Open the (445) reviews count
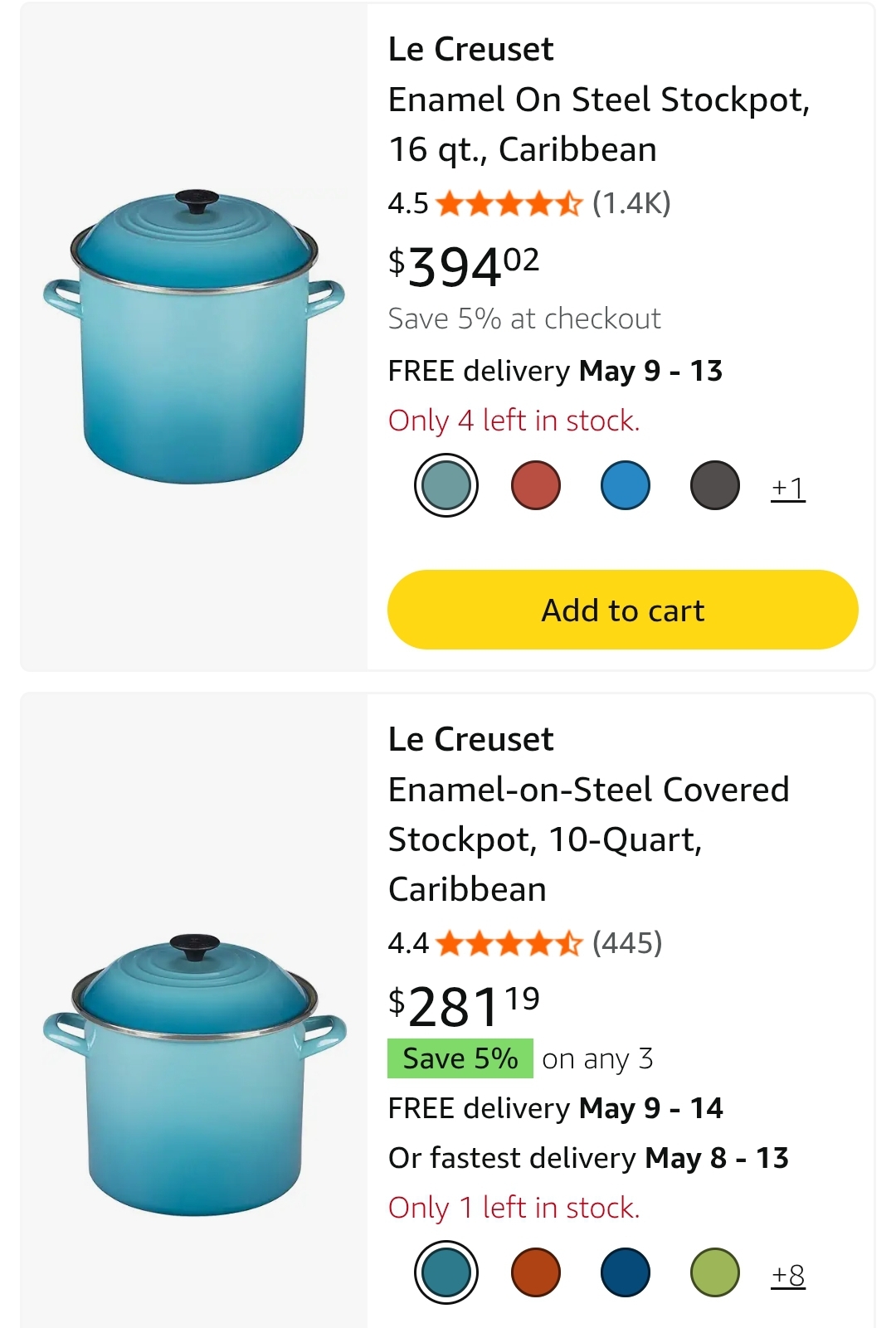The width and height of the screenshot is (896, 1328). (x=627, y=943)
